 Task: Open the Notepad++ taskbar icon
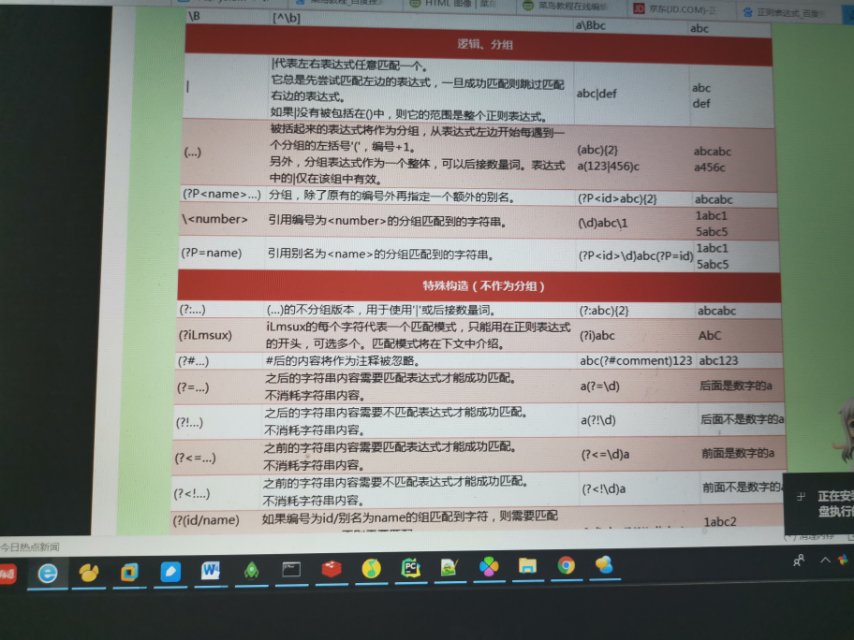[x=449, y=568]
